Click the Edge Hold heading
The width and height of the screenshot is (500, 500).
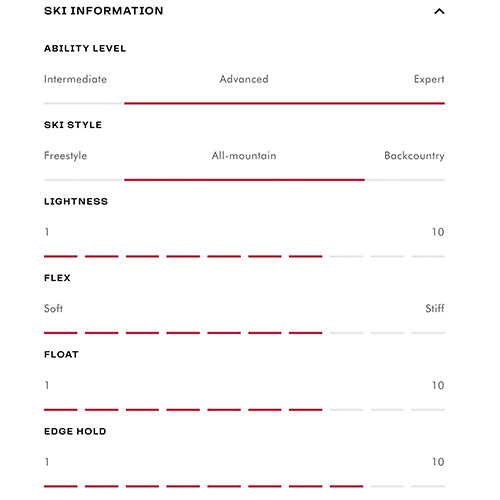pos(75,431)
